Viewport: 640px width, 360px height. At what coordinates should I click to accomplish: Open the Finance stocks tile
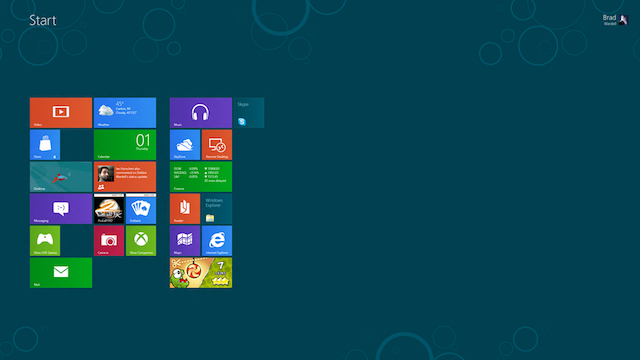(201, 177)
